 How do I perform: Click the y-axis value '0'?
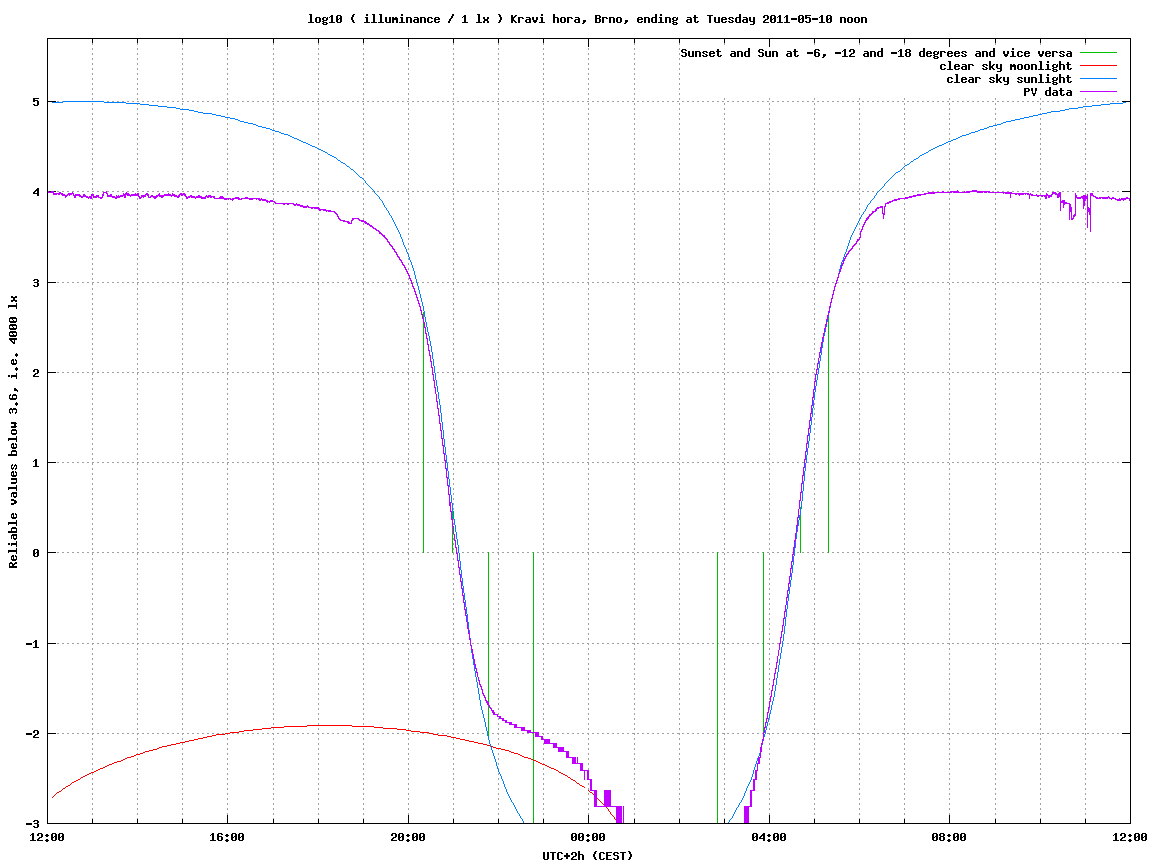point(36,553)
